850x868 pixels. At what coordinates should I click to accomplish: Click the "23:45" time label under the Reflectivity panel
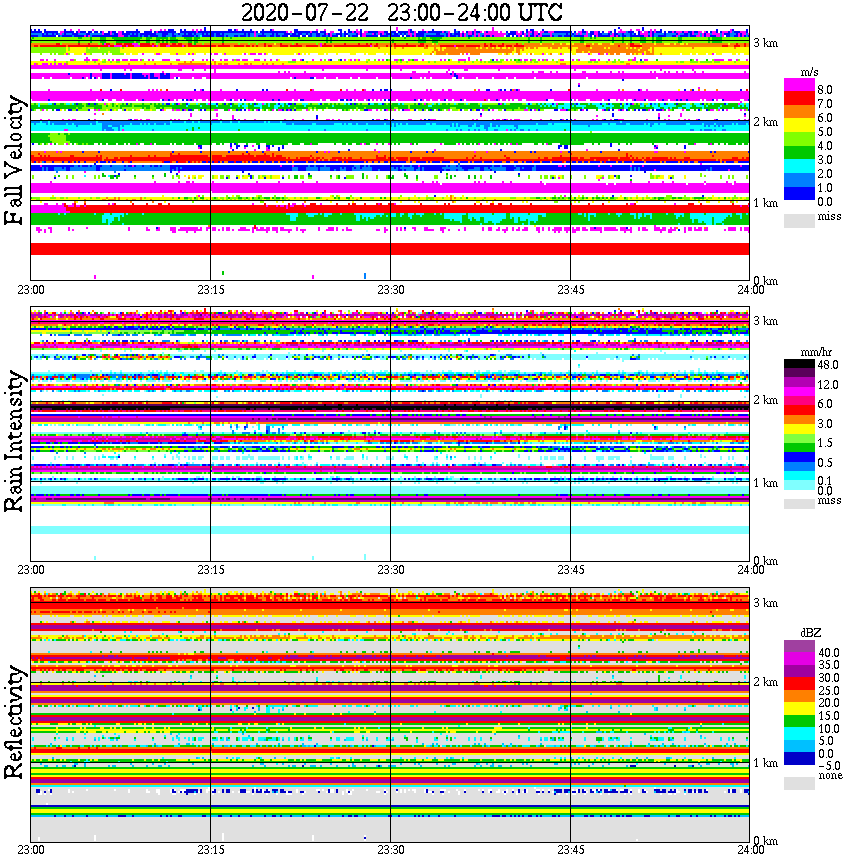570,850
